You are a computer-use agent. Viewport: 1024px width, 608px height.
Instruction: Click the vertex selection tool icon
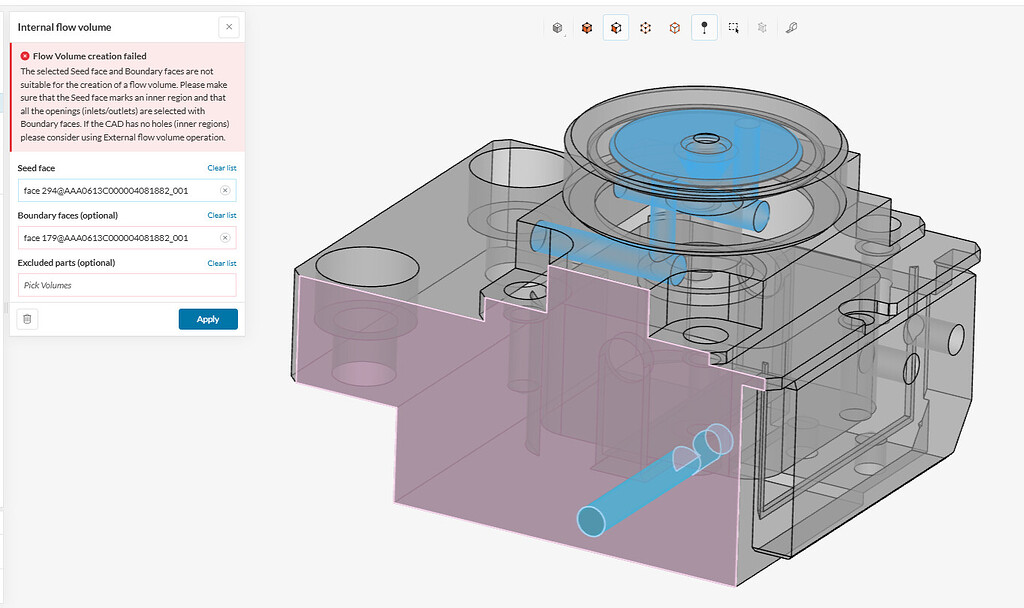coord(645,28)
